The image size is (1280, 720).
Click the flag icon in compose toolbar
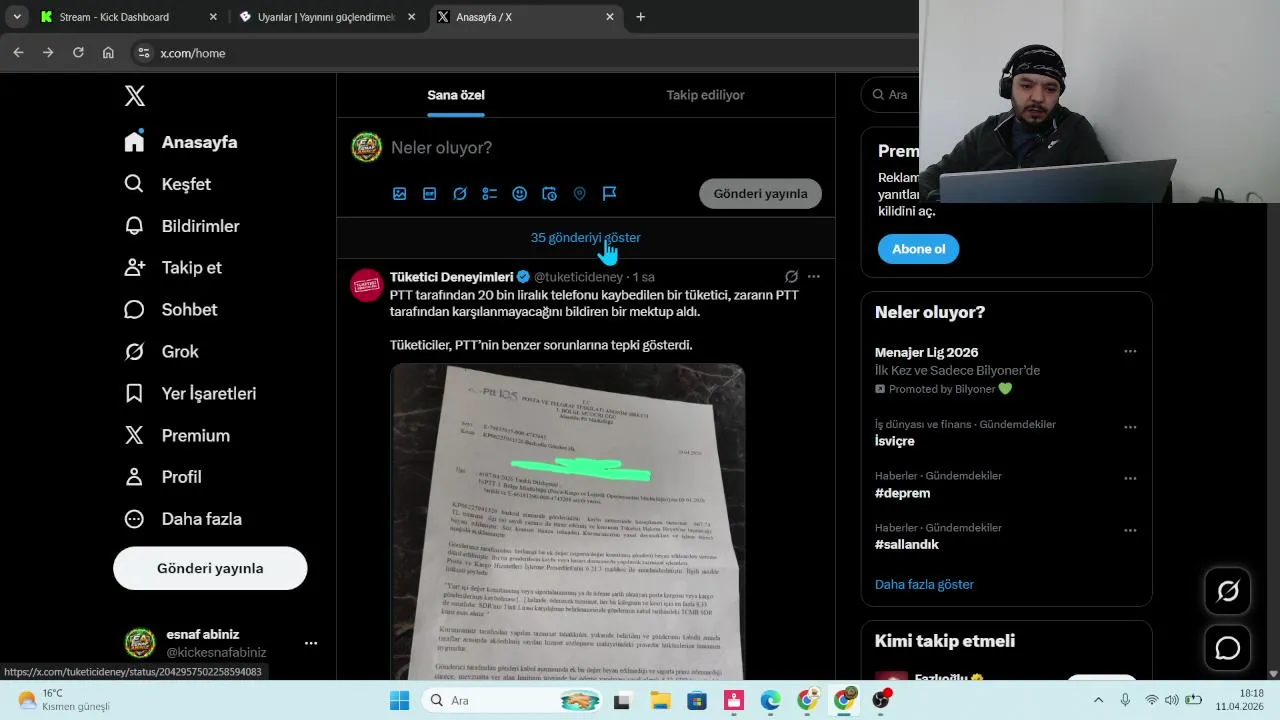click(610, 194)
